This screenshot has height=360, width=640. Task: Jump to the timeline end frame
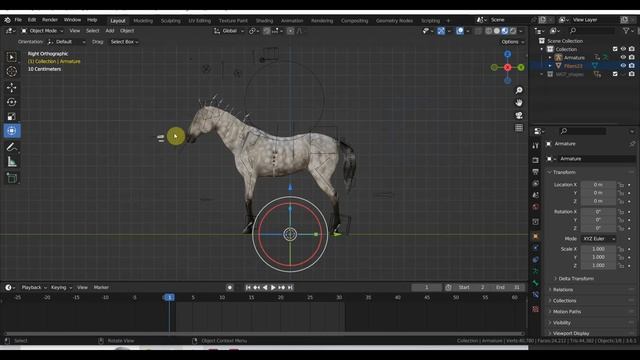290,287
